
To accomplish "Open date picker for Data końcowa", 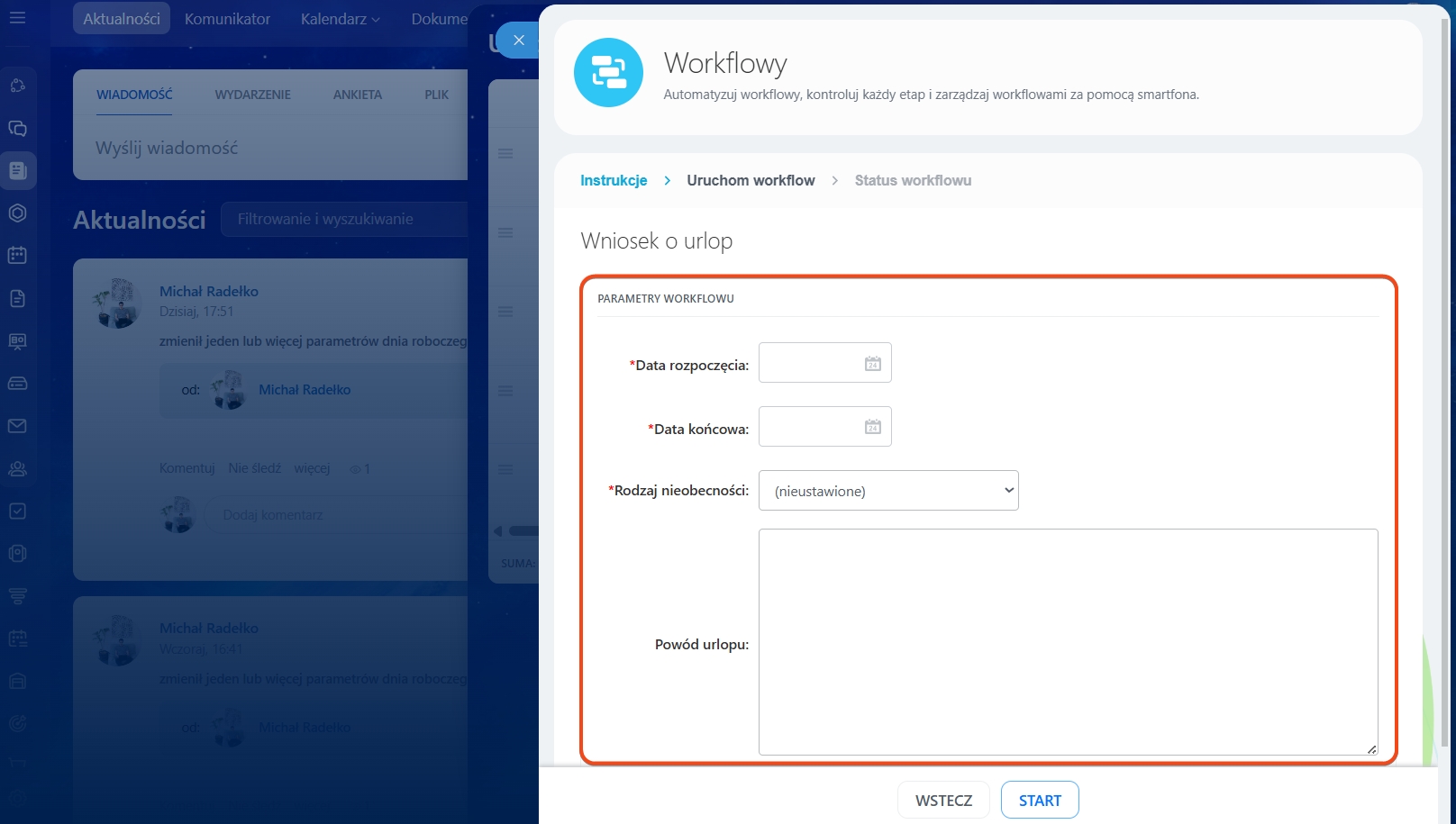I will 872,427.
